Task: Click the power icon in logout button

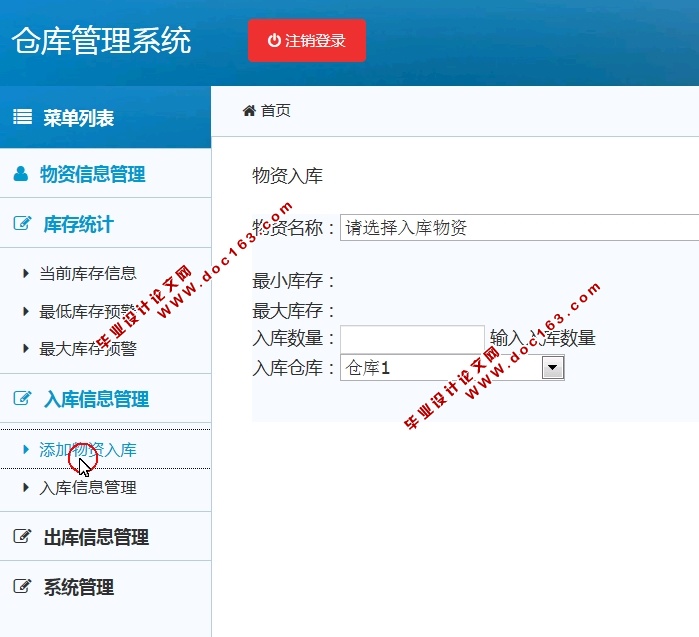Action: tap(274, 40)
